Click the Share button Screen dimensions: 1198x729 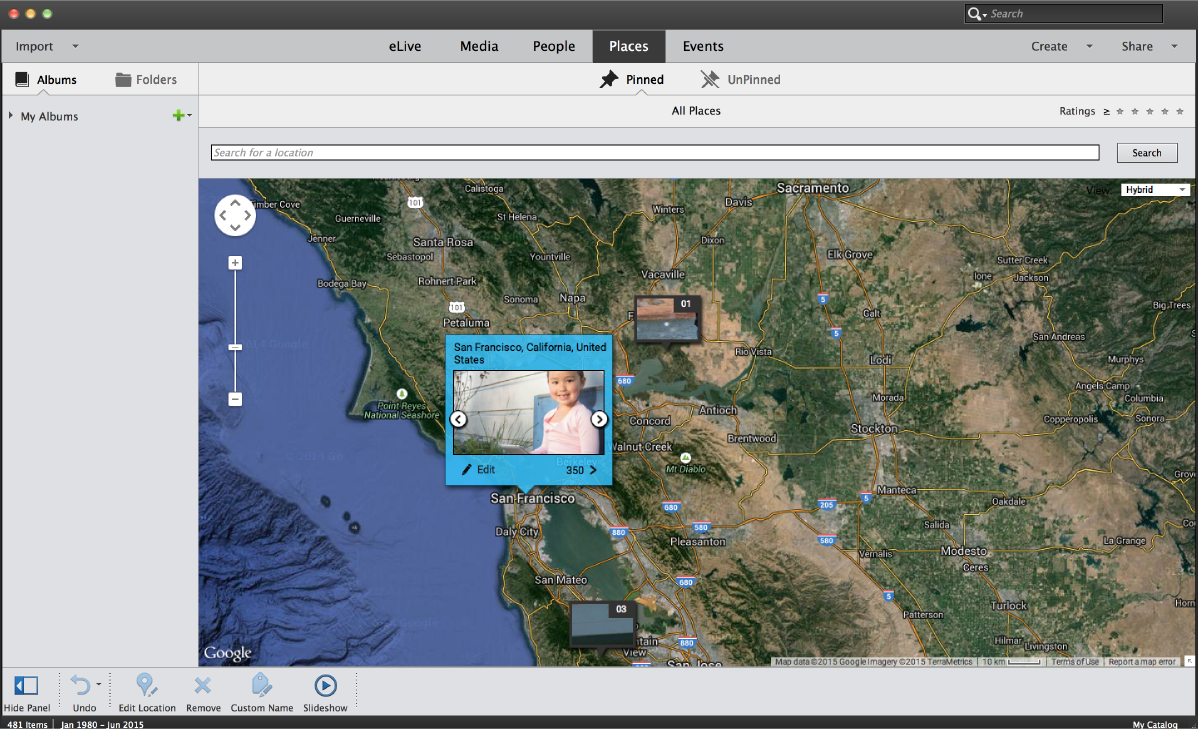point(1137,46)
